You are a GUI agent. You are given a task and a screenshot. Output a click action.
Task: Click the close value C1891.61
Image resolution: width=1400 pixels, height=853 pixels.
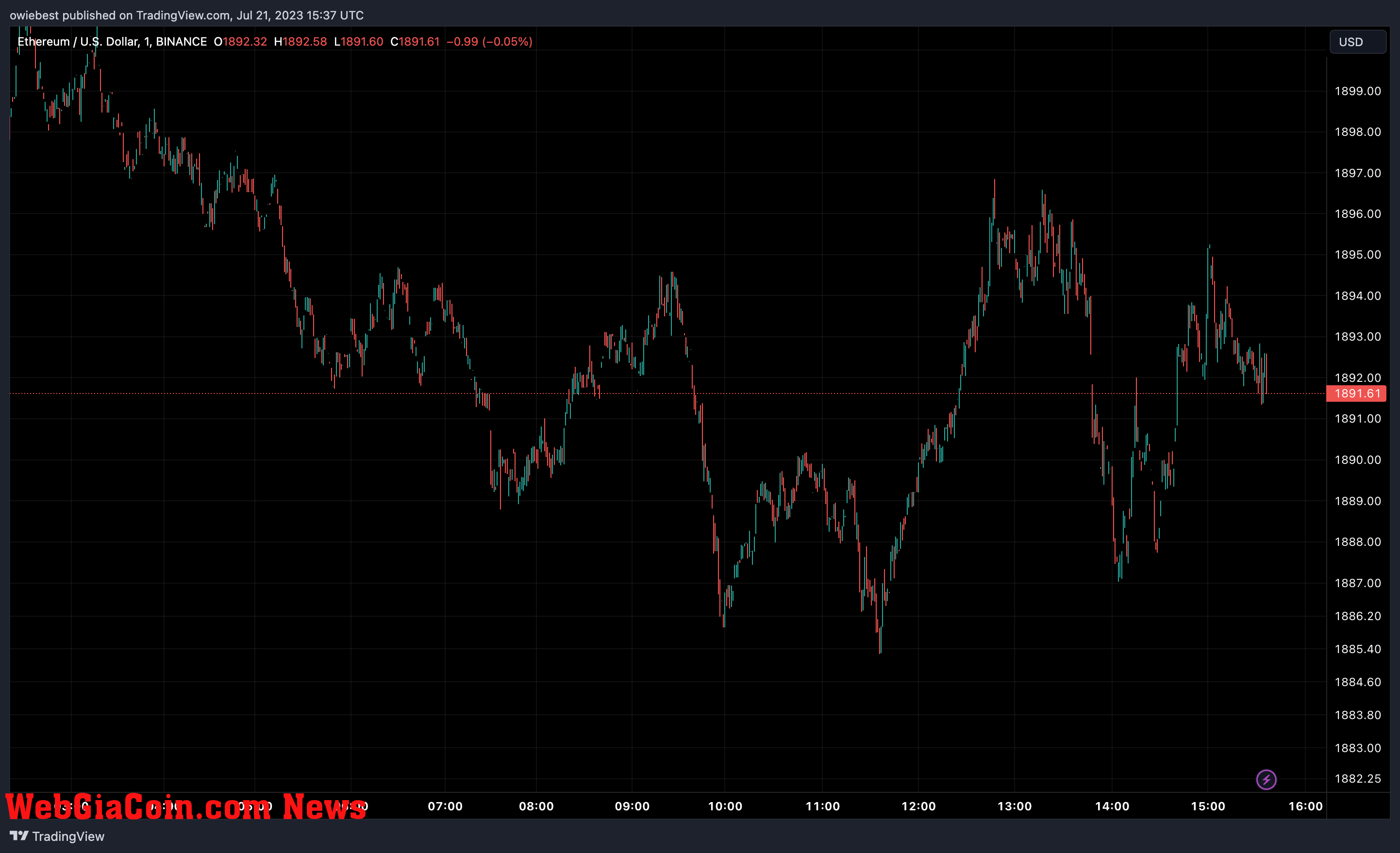tap(415, 41)
